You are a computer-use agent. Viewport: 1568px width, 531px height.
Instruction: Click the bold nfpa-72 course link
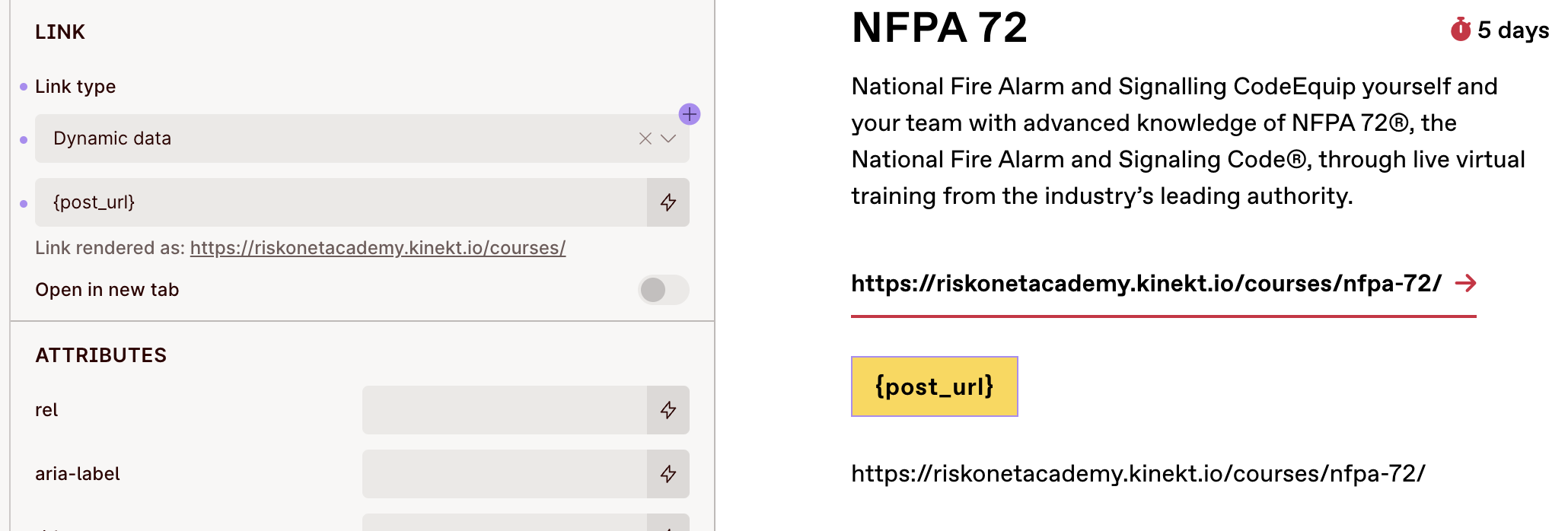pyautogui.click(x=1146, y=284)
